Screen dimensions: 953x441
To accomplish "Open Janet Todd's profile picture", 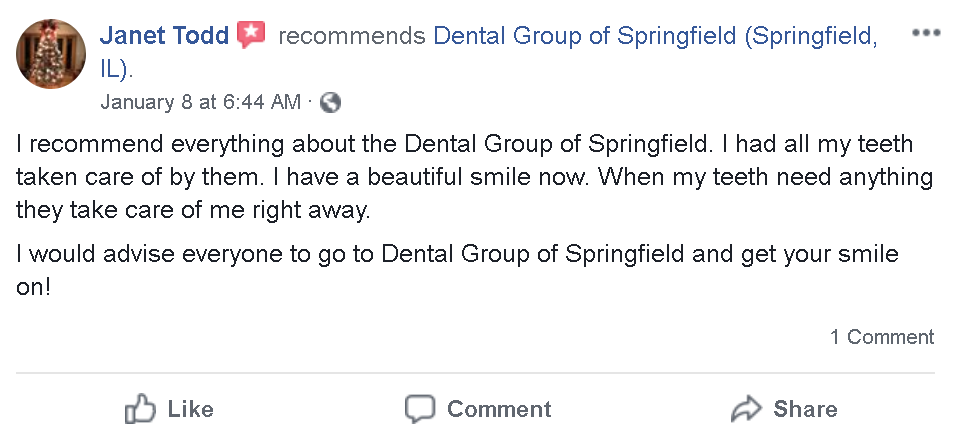I will point(50,53).
